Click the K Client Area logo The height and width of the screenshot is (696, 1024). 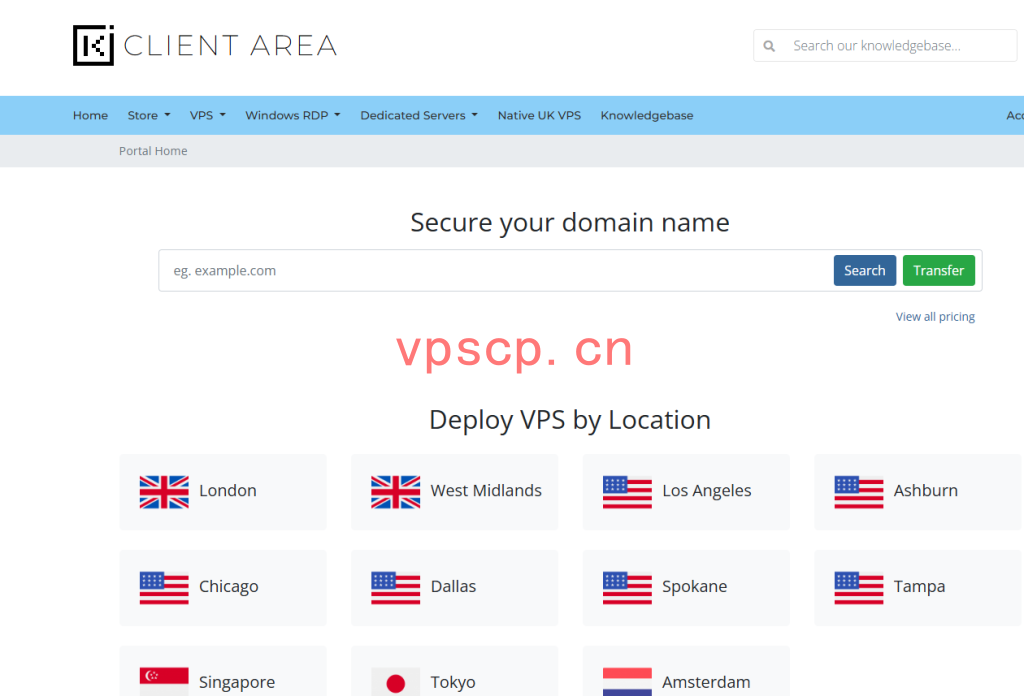tap(204, 45)
